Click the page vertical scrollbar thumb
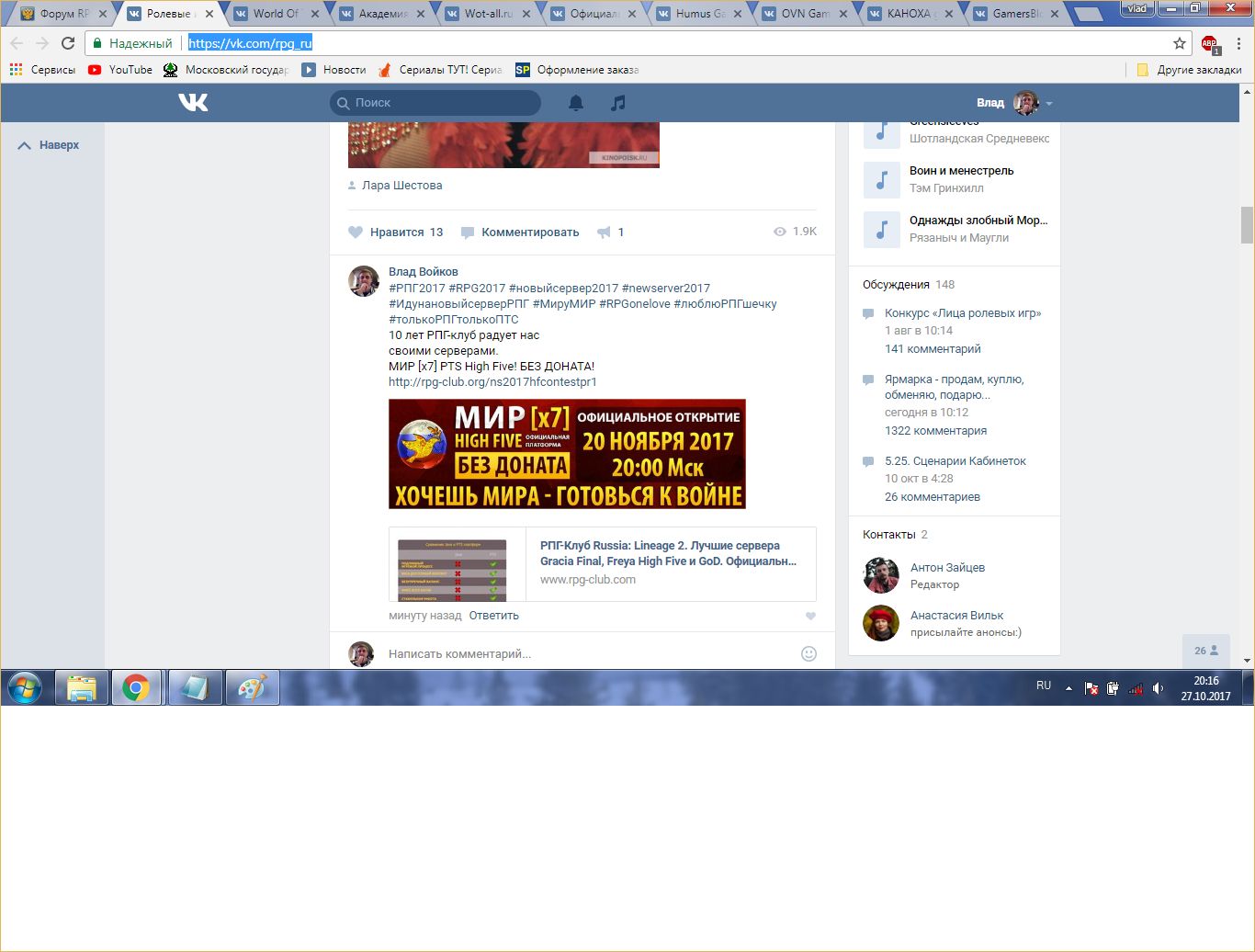Viewport: 1255px width, 952px height. tap(1247, 225)
